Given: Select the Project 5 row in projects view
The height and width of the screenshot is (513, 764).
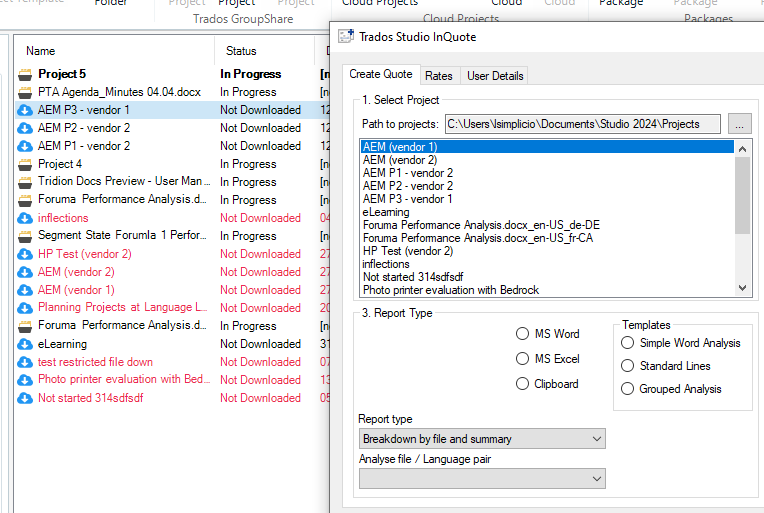Looking at the screenshot, I should 172,75.
